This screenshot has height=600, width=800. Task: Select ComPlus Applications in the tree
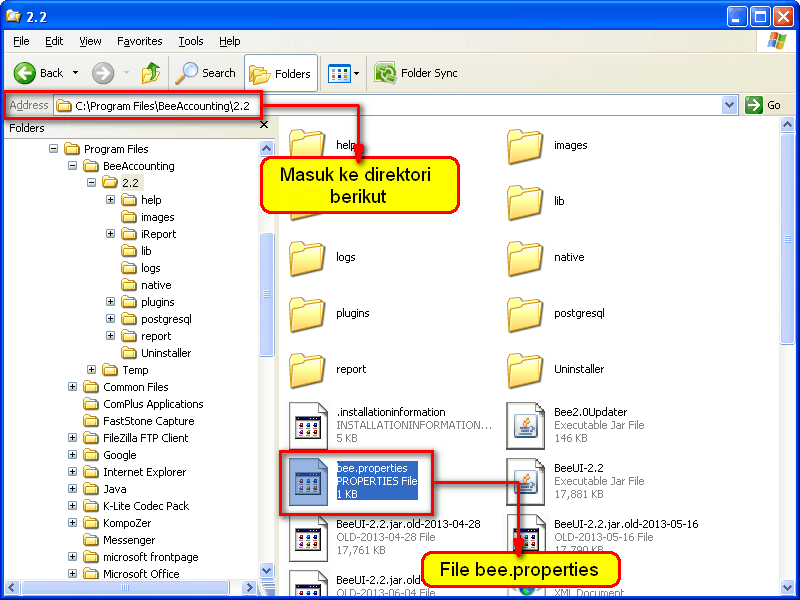(143, 404)
